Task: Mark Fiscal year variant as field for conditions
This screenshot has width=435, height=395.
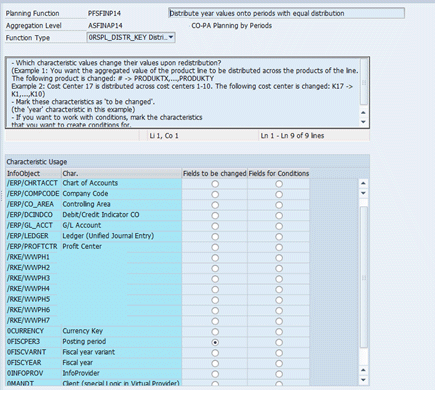Action: (x=279, y=353)
